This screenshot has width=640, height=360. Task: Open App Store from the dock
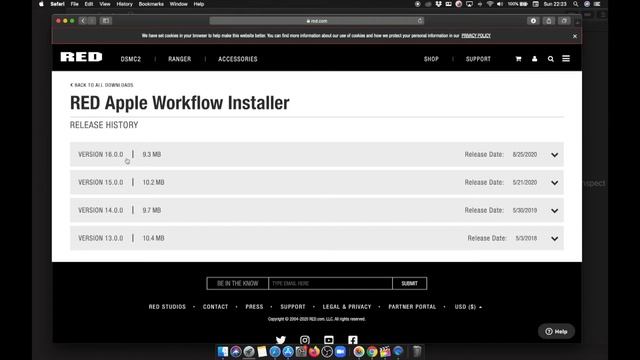coord(288,351)
